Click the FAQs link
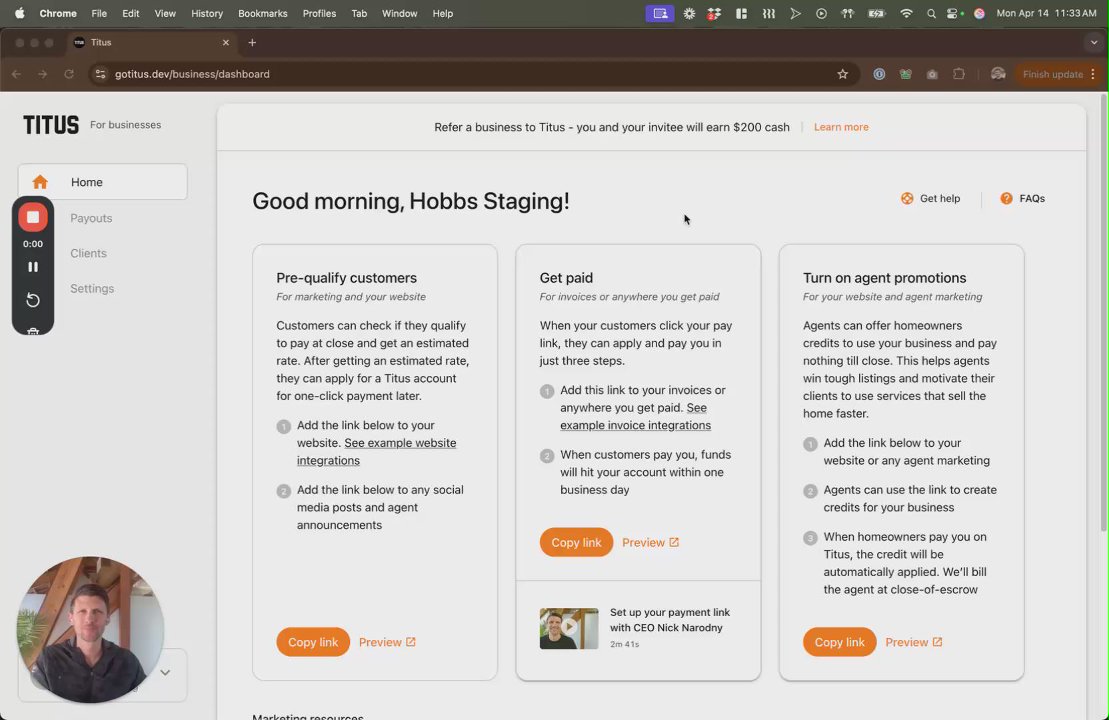This screenshot has width=1109, height=720. click(x=1022, y=198)
